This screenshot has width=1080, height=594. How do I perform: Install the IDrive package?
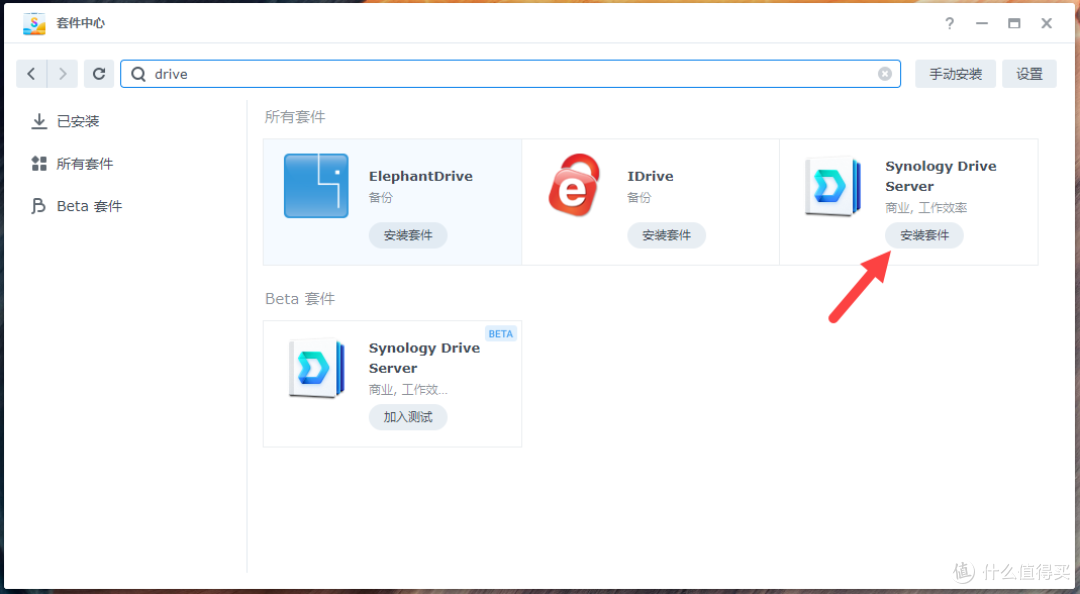point(666,235)
